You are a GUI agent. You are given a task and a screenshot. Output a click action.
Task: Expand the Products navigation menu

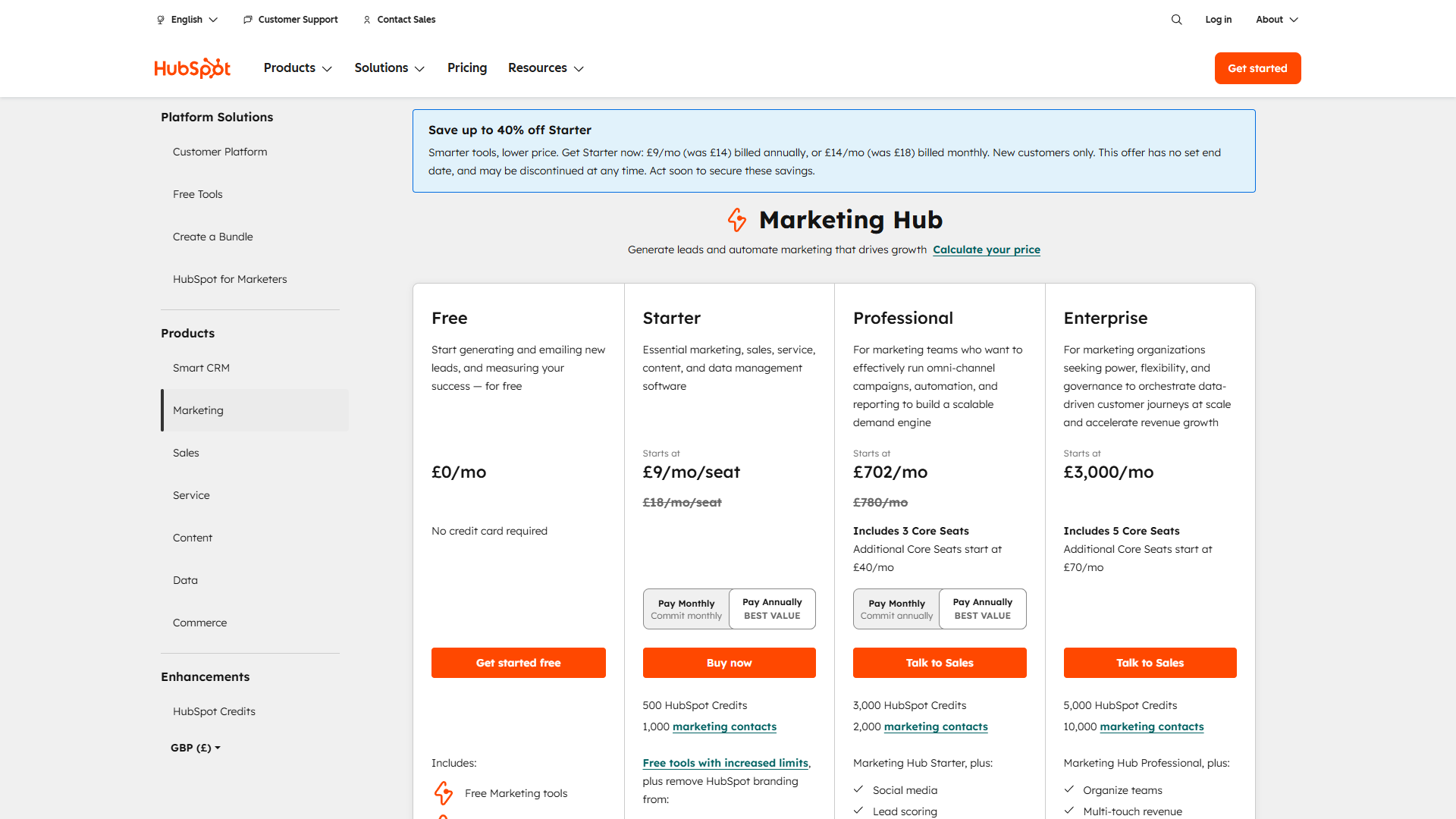(298, 68)
